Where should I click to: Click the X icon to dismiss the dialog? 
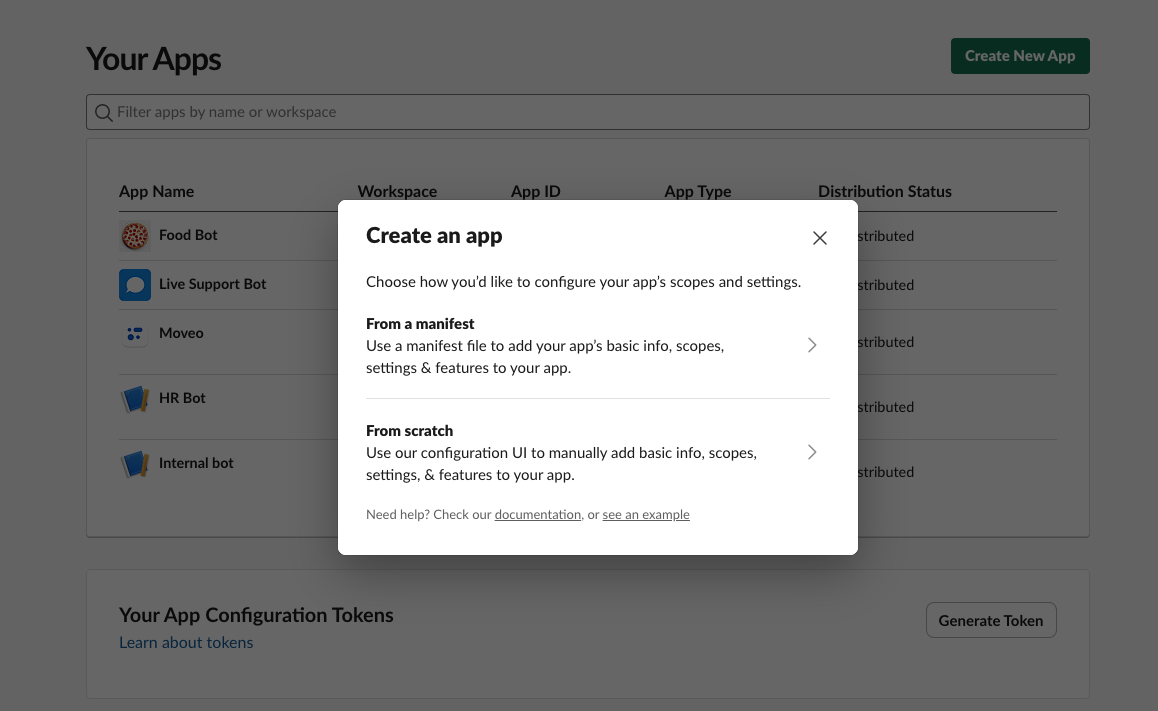(x=820, y=238)
